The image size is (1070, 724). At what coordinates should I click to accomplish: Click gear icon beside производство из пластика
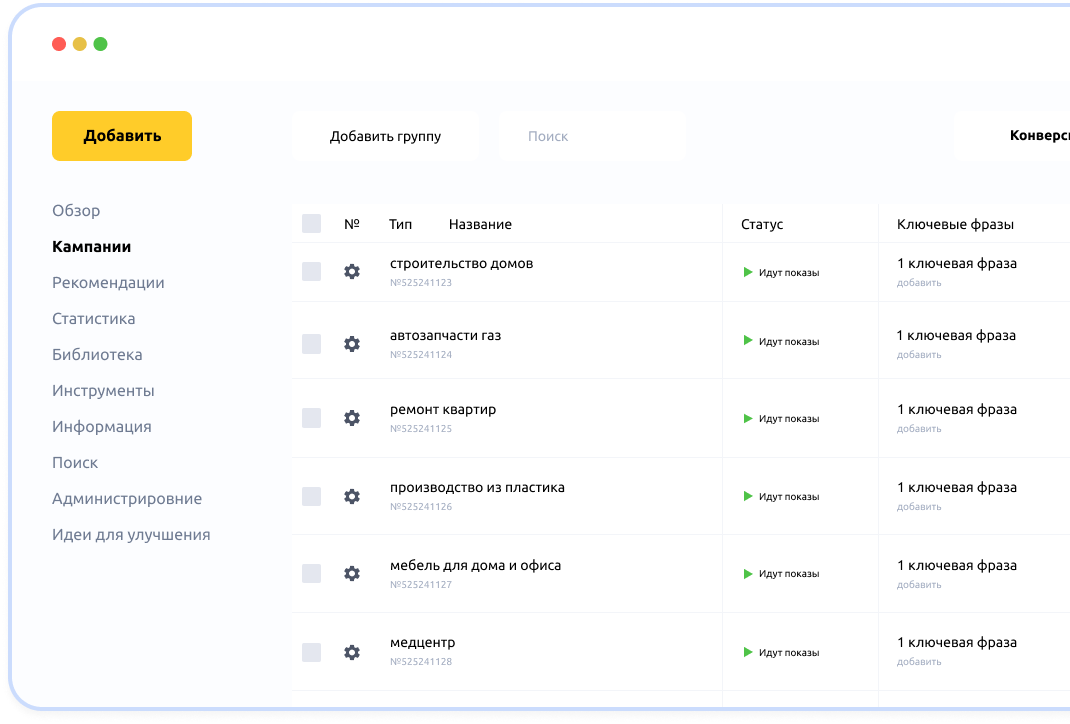pos(352,496)
